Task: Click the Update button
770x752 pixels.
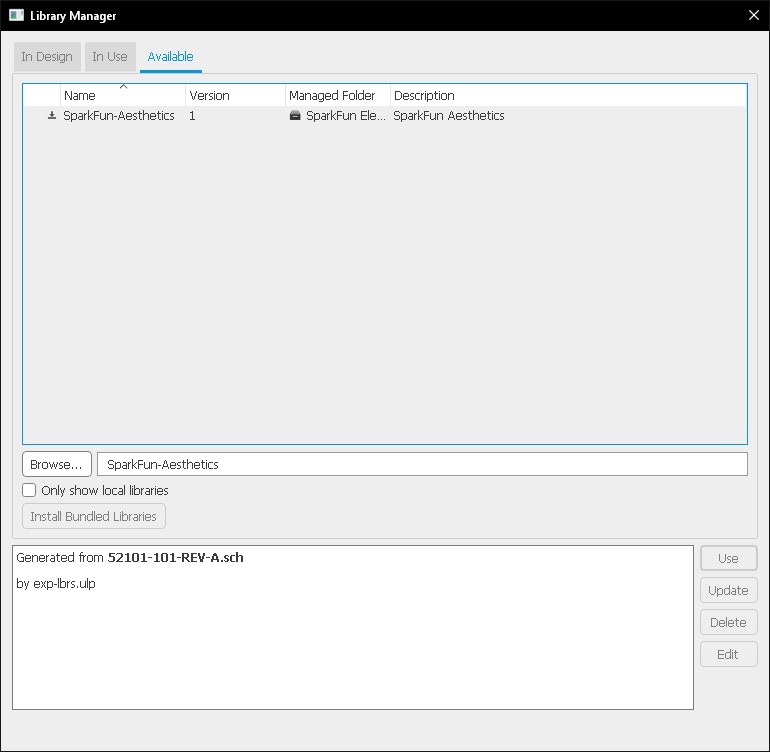Action: point(728,590)
